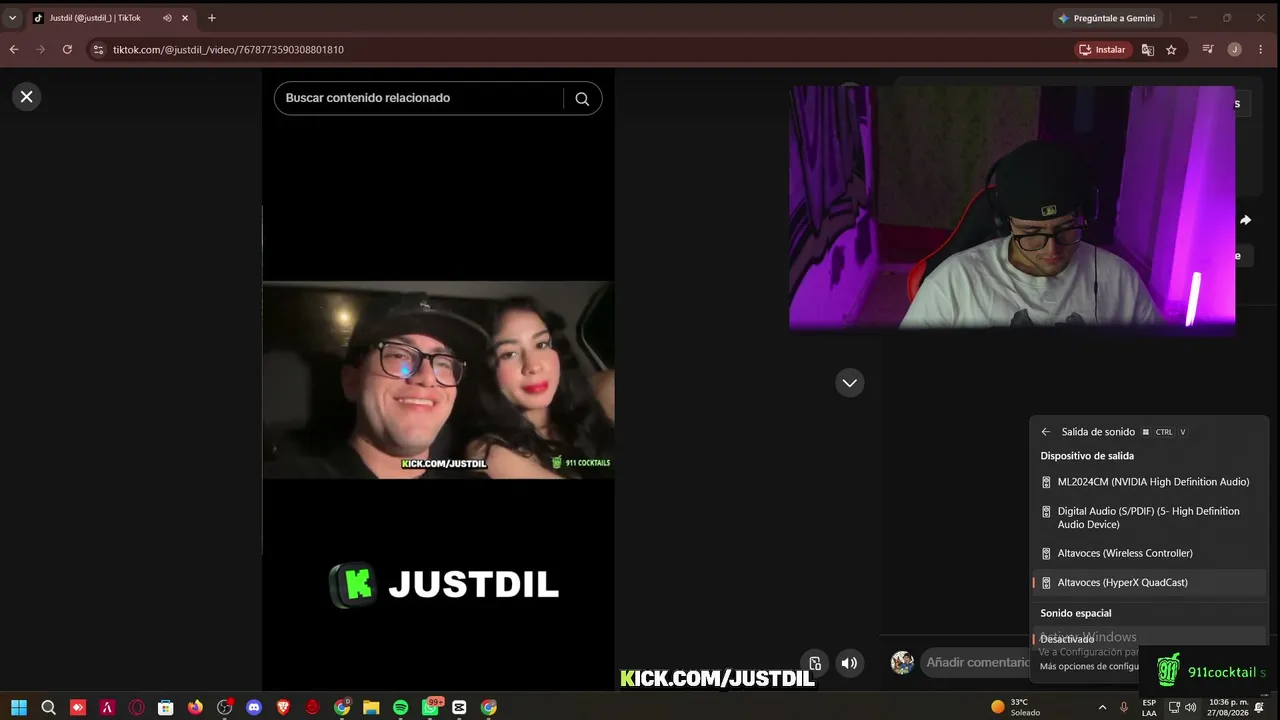Open CapCut from the taskbar
This screenshot has height=720, width=1280.
[x=459, y=707]
